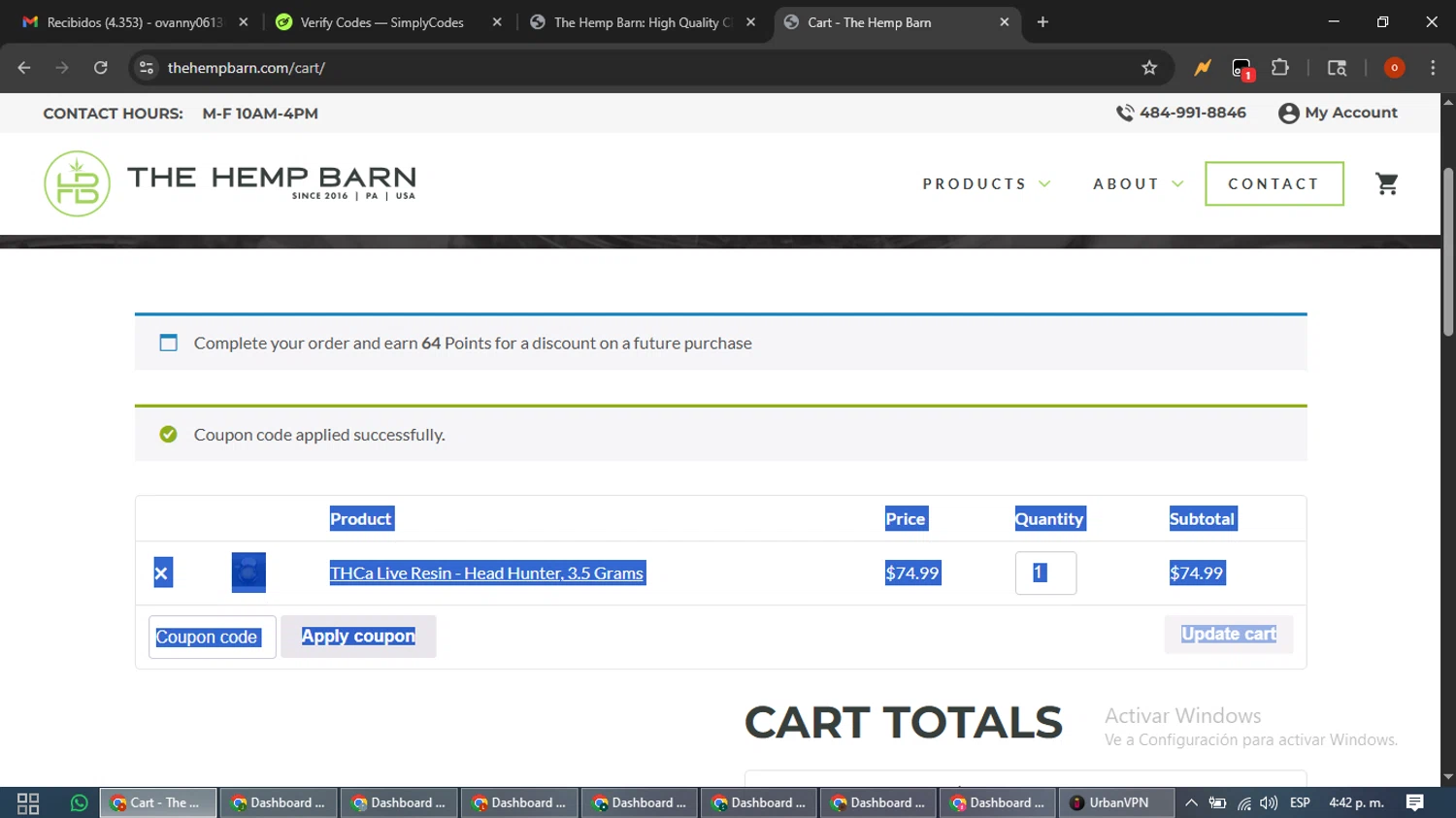
Task: View site information icon in address bar
Action: (x=147, y=68)
